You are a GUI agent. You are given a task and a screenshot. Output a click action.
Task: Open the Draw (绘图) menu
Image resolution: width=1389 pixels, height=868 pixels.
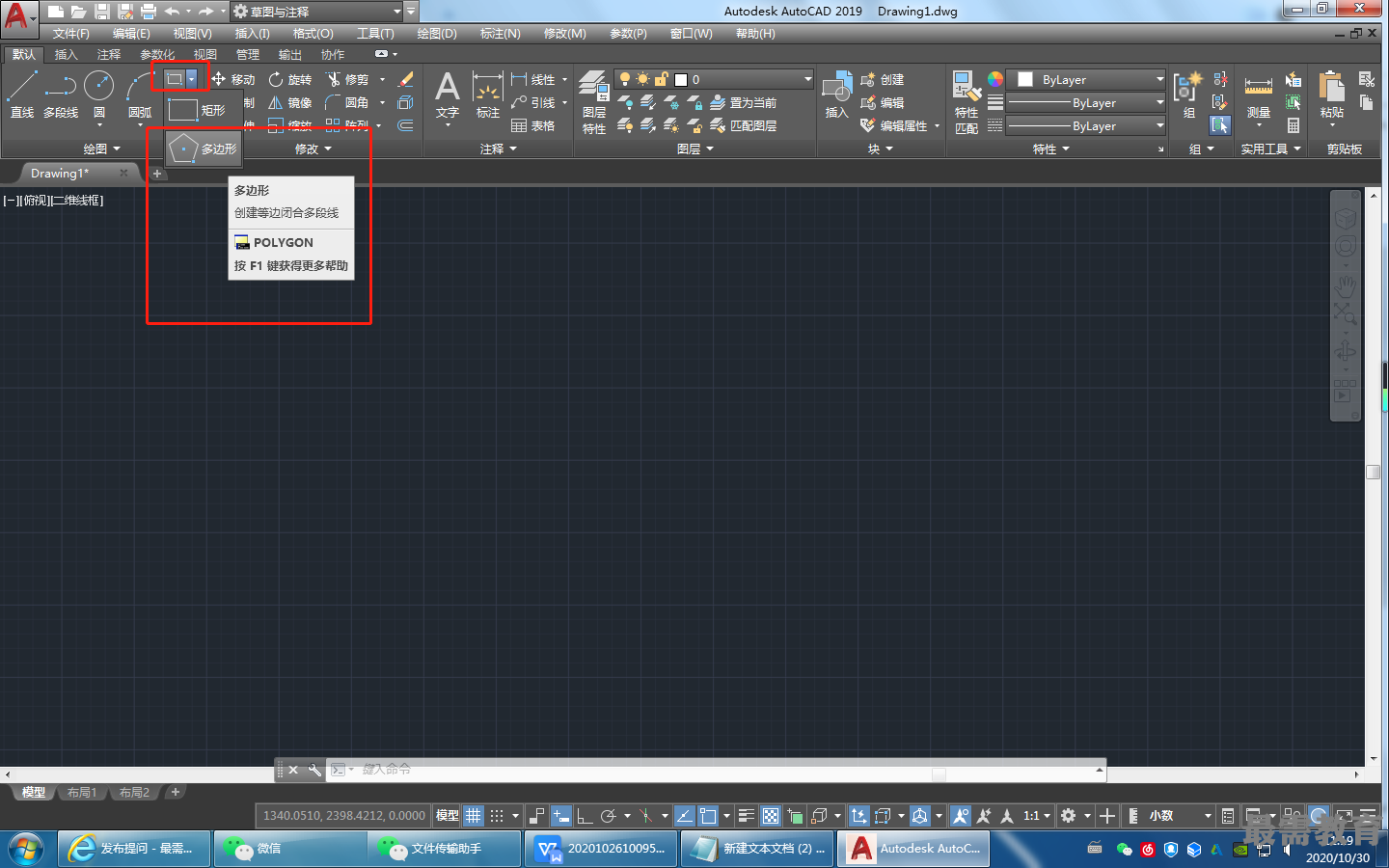tap(437, 34)
